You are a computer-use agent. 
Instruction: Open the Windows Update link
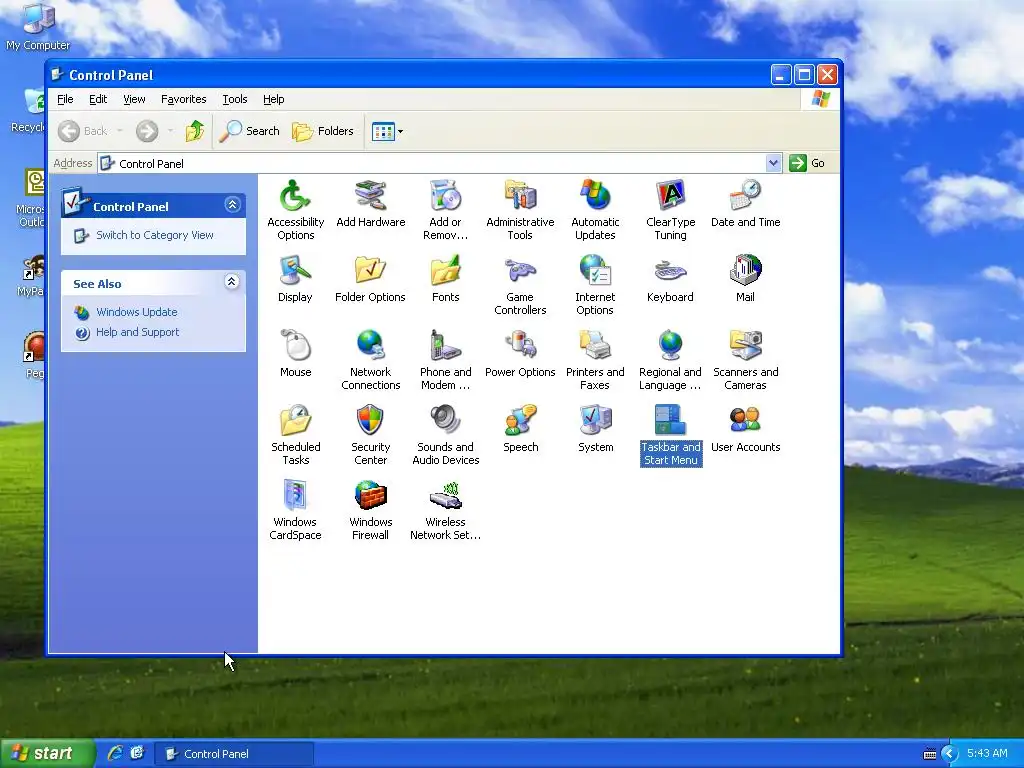point(136,312)
